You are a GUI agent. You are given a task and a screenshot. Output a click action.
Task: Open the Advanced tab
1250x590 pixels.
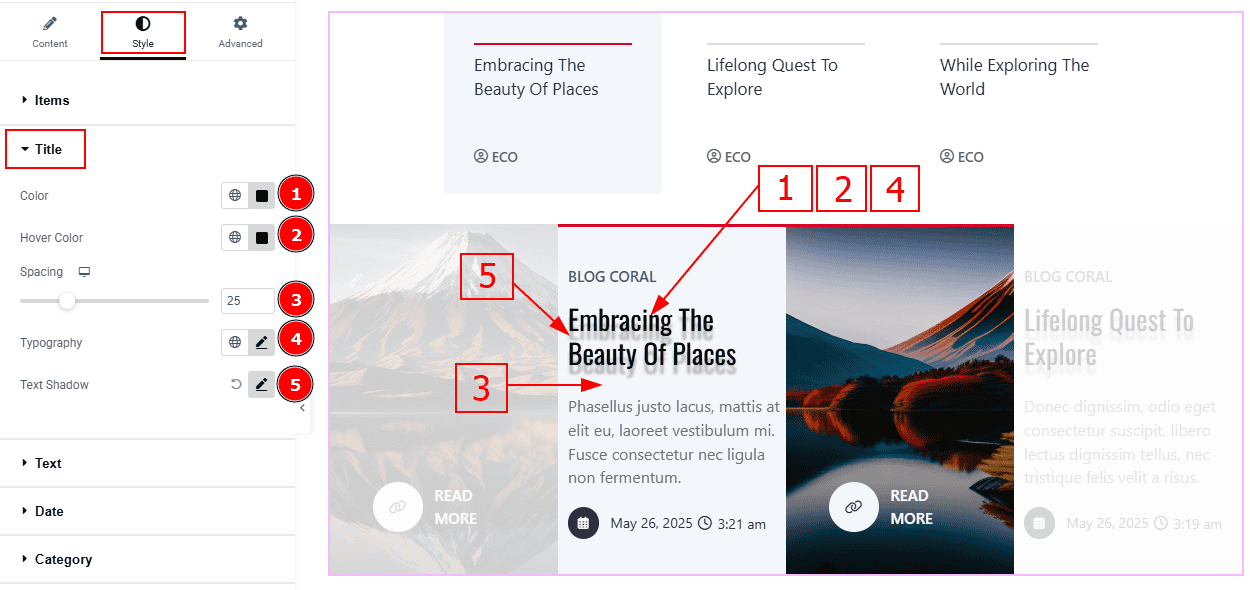tap(240, 32)
